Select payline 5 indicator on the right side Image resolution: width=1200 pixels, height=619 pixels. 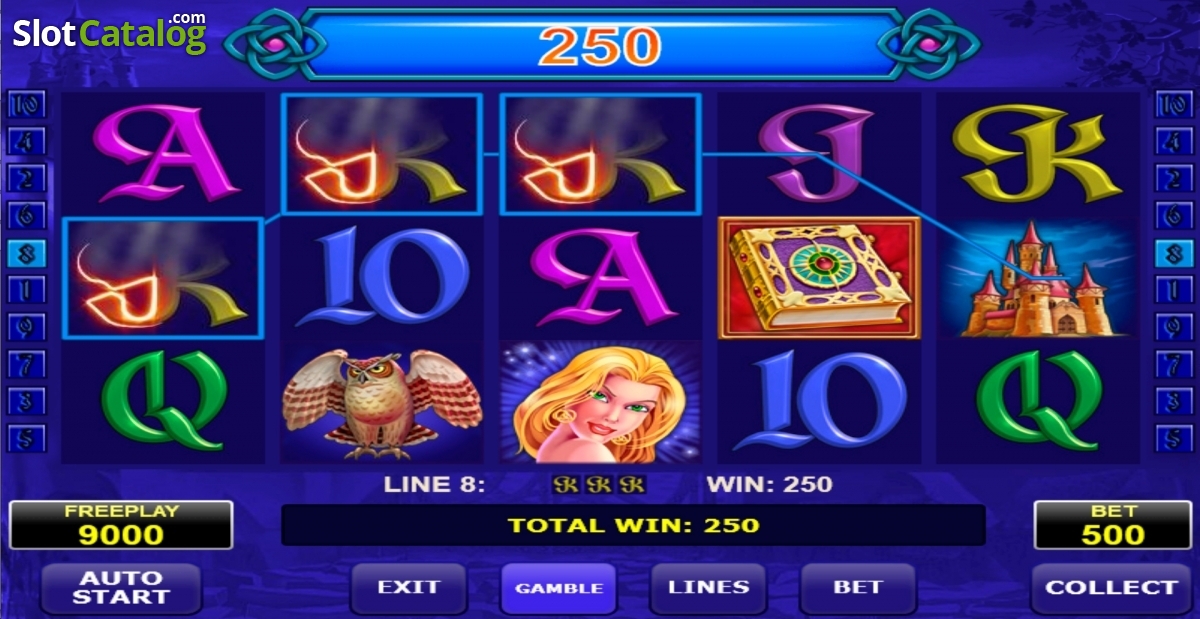(1174, 438)
